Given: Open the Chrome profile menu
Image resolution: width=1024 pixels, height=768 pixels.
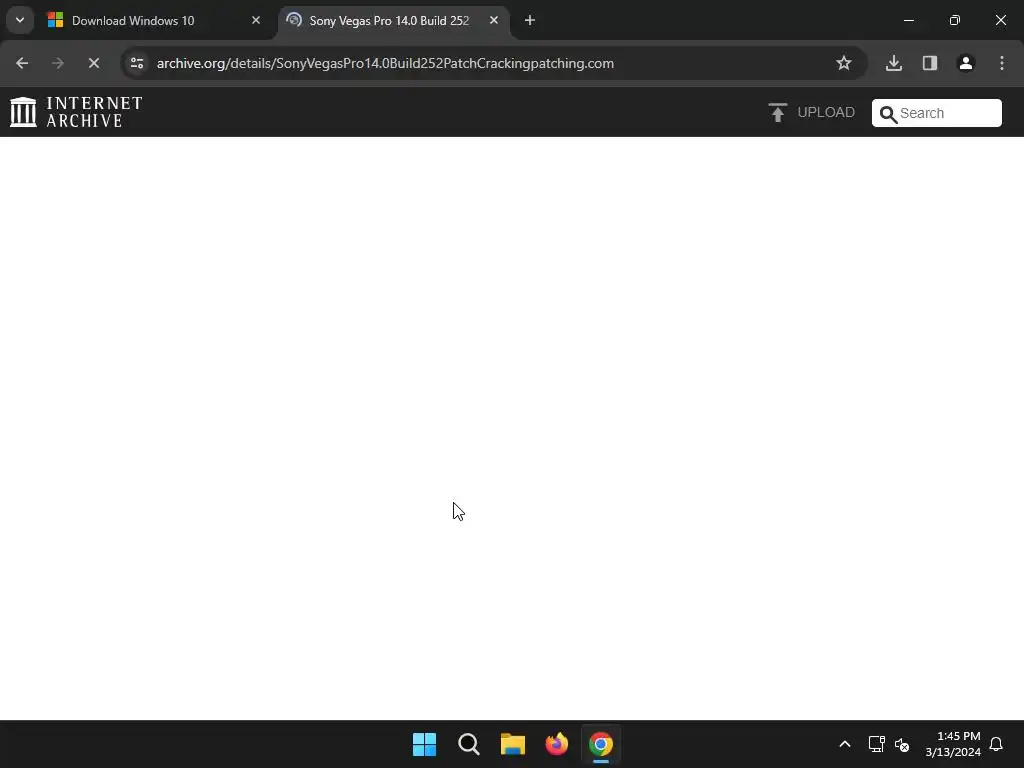Looking at the screenshot, I should pos(965,63).
